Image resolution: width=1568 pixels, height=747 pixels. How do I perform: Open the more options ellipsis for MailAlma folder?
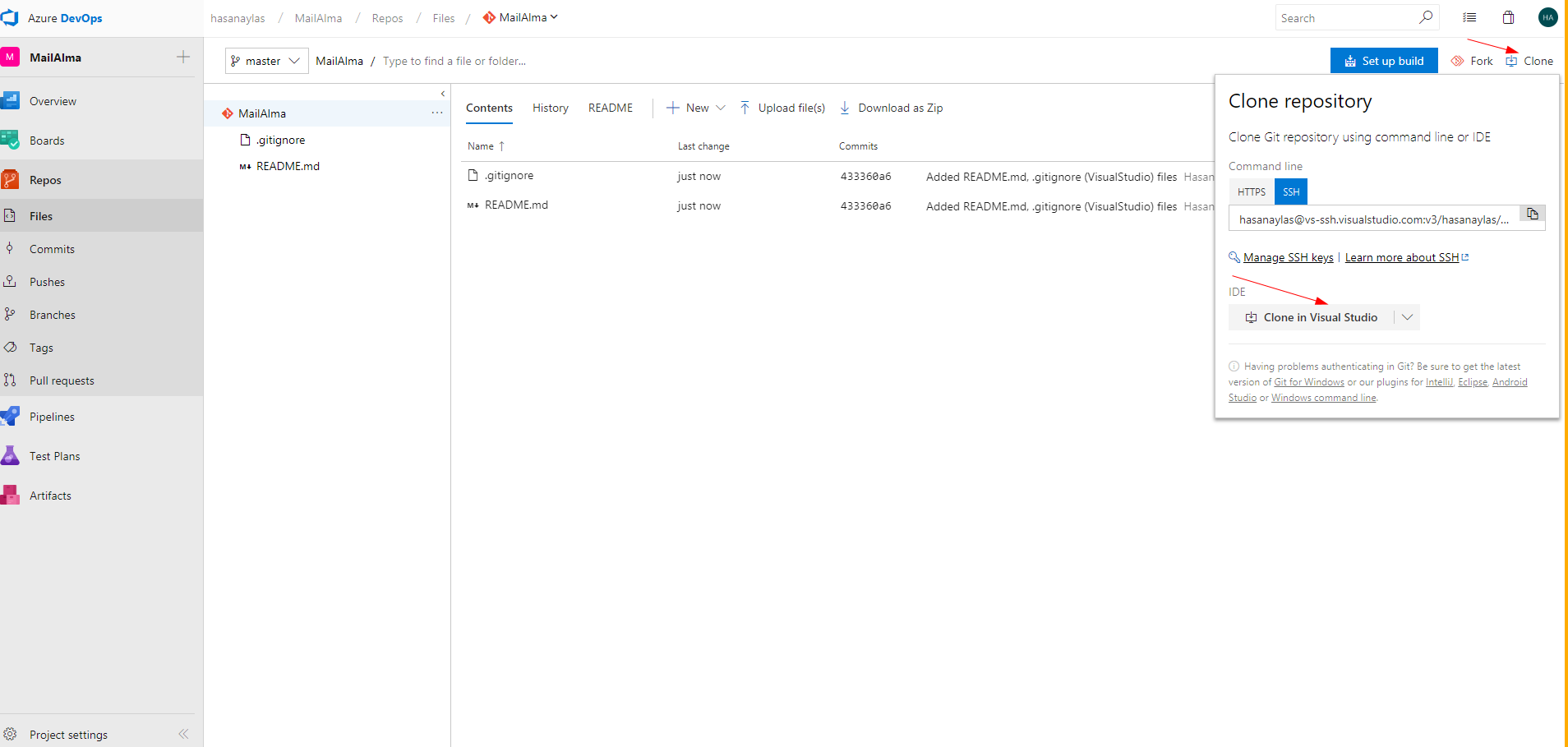click(x=437, y=113)
